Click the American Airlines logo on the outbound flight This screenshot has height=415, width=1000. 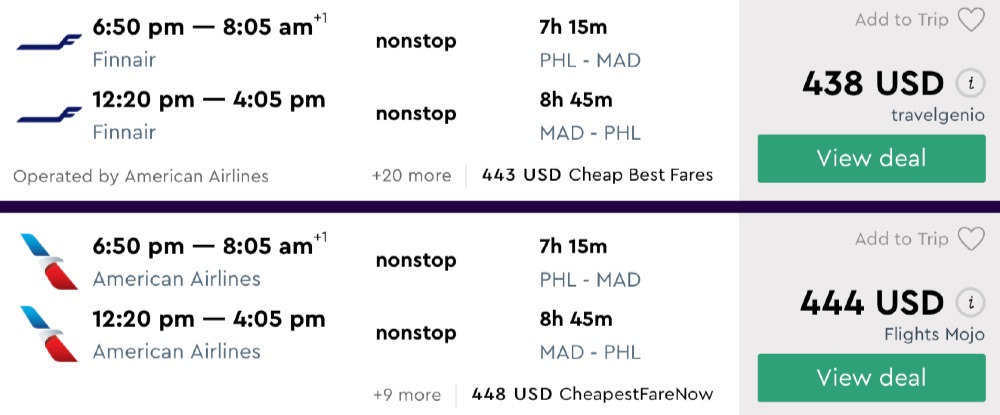point(49,261)
